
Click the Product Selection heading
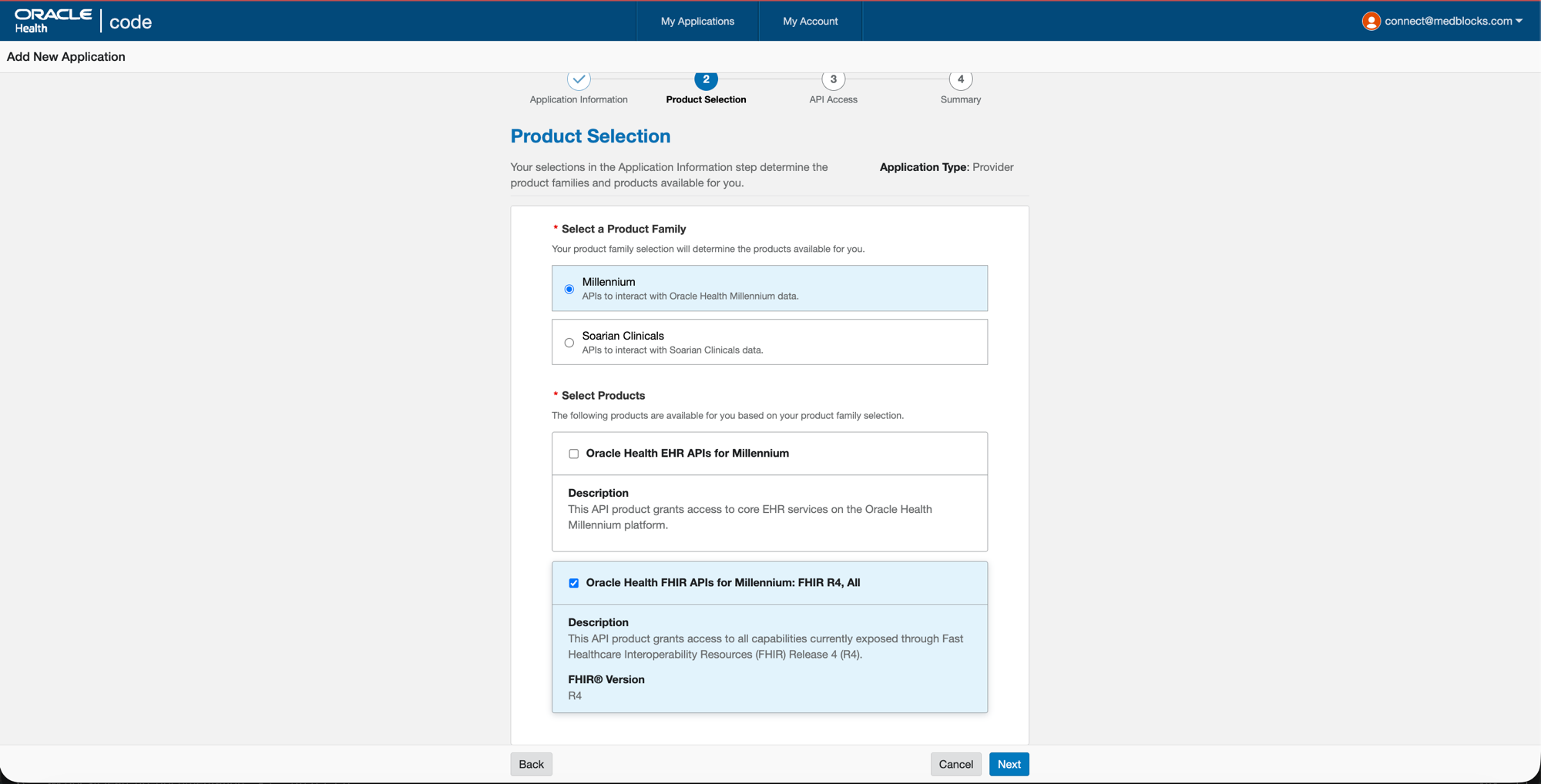coord(590,136)
